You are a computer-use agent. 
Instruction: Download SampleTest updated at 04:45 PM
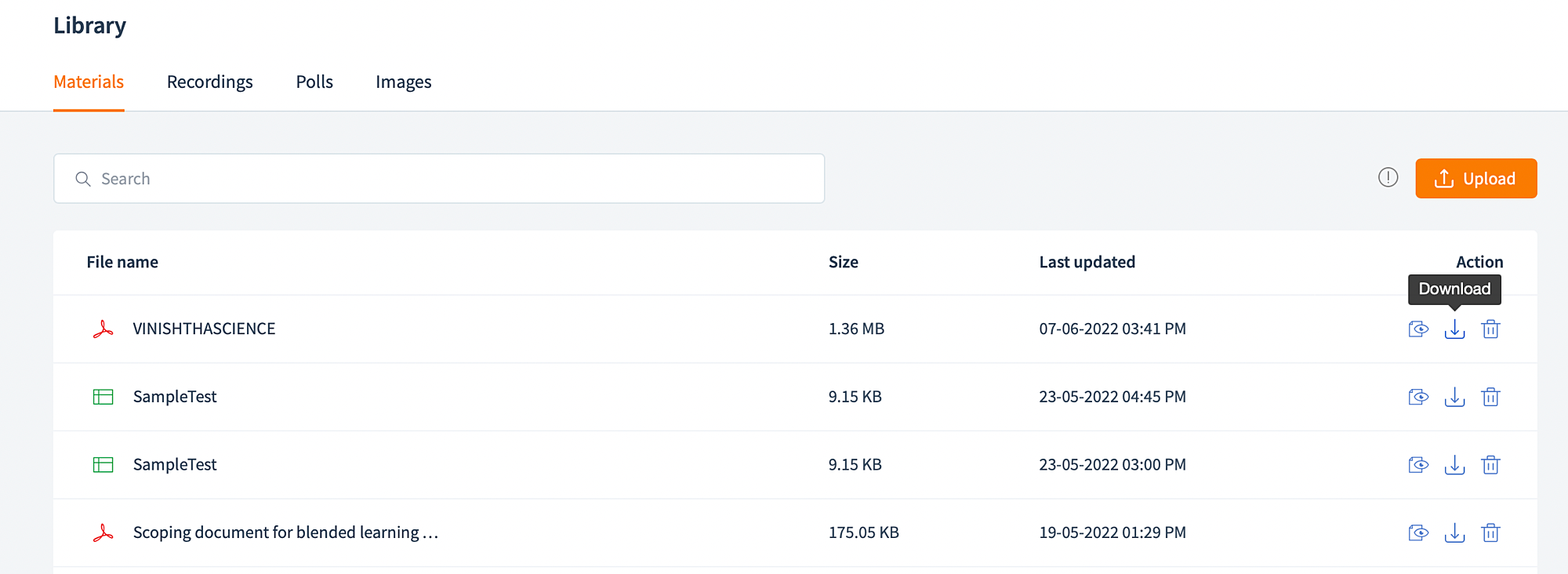(x=1454, y=397)
